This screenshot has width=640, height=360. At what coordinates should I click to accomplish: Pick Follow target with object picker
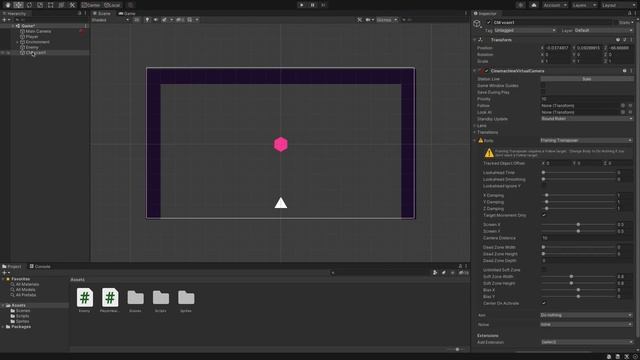pos(623,105)
